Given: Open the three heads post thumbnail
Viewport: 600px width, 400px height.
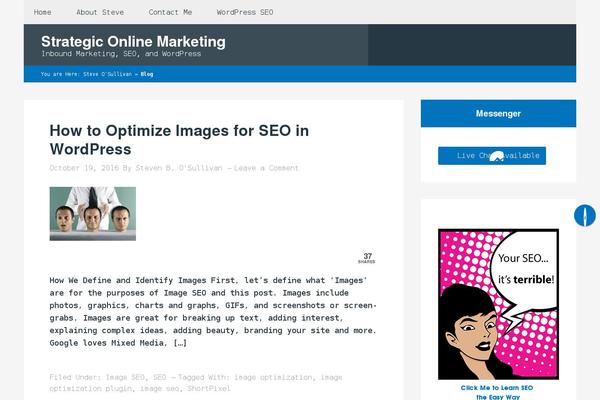Looking at the screenshot, I should point(93,214).
